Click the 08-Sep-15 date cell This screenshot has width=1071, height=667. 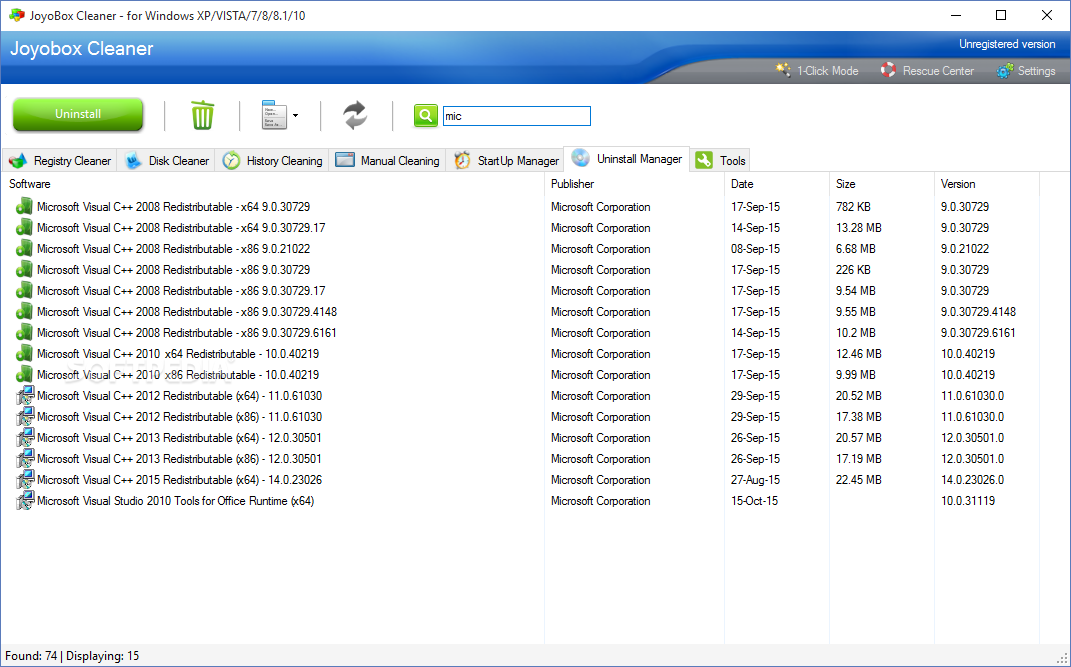coord(755,249)
